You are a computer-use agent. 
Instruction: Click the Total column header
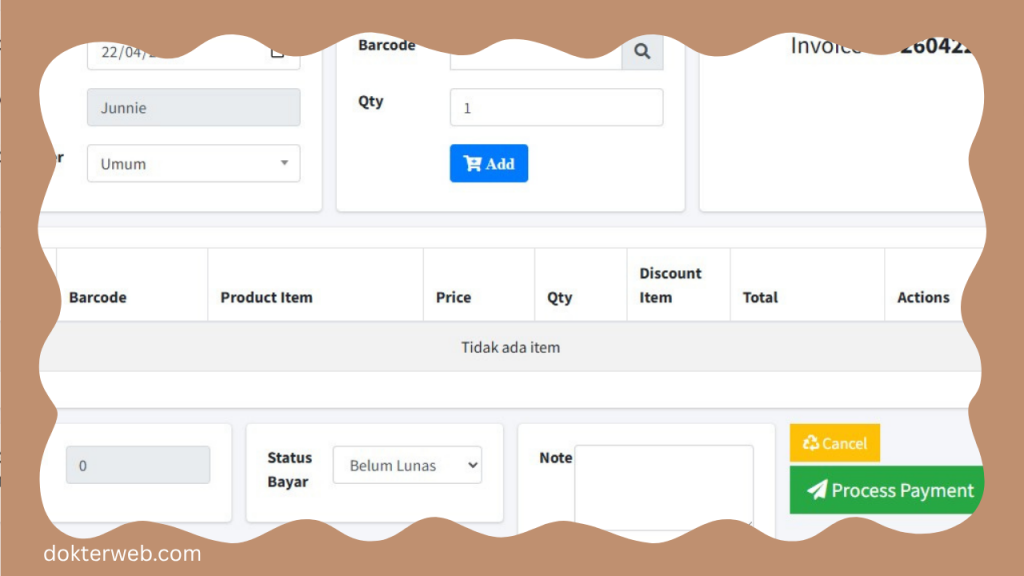coord(760,297)
